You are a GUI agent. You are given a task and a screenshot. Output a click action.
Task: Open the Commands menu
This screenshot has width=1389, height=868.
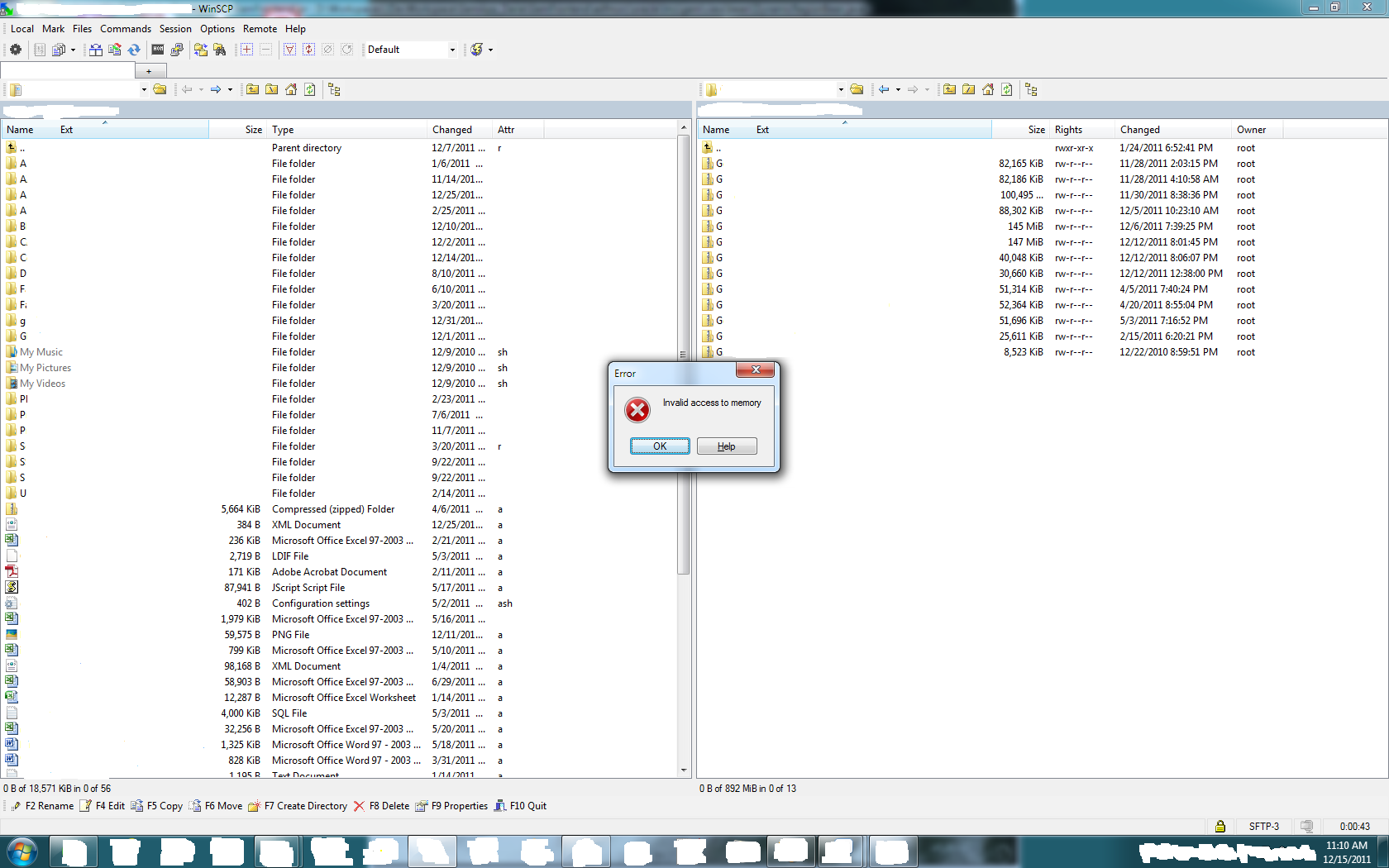[126, 29]
